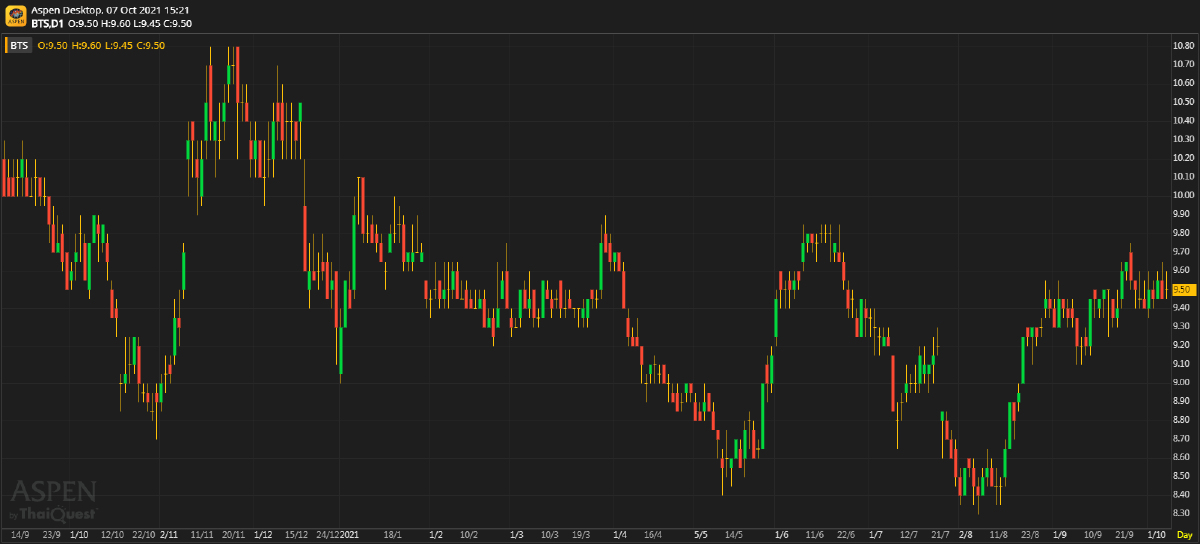Click the 11/8 date on the time axis

[998, 535]
